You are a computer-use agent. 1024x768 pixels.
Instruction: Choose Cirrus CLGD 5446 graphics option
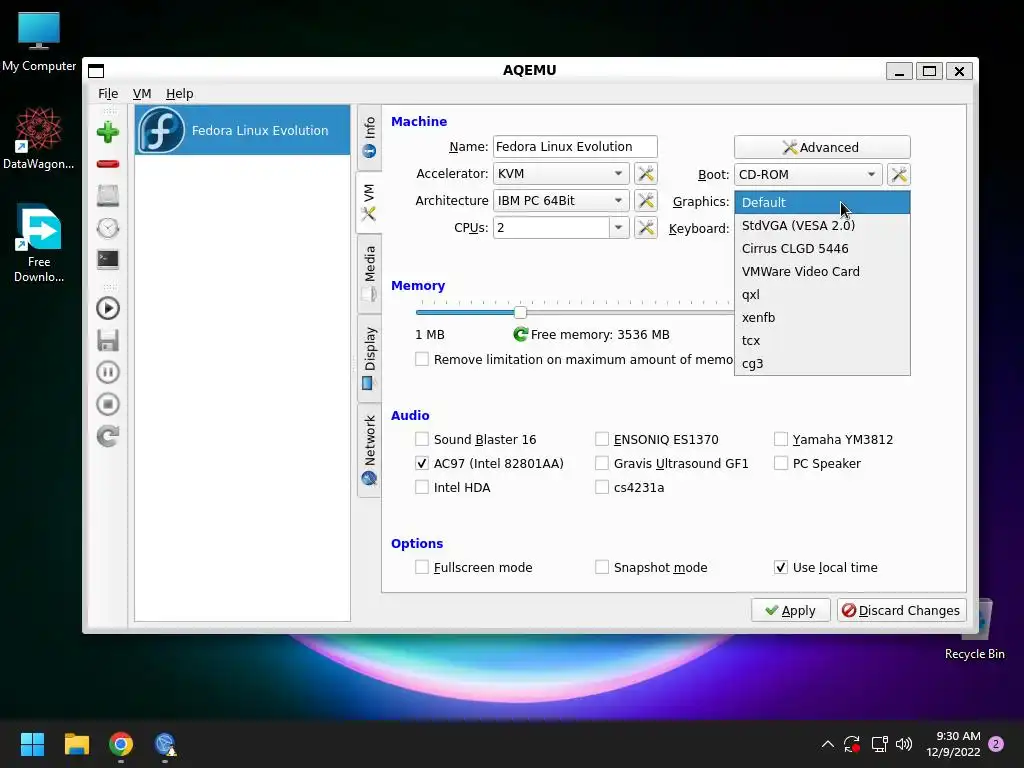point(822,248)
